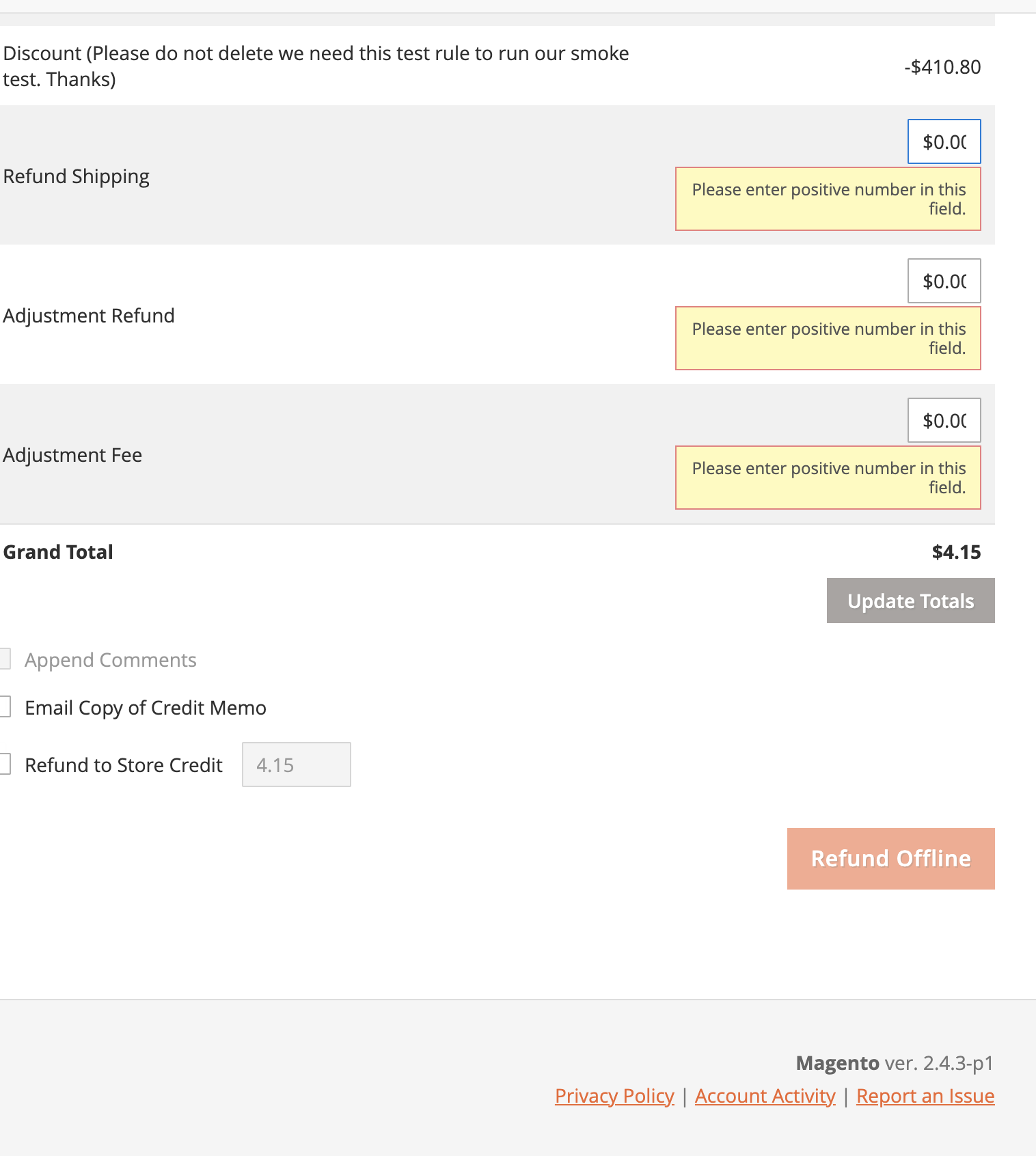Click the Grand Total value $4.15
This screenshot has width=1036, height=1156.
(957, 551)
